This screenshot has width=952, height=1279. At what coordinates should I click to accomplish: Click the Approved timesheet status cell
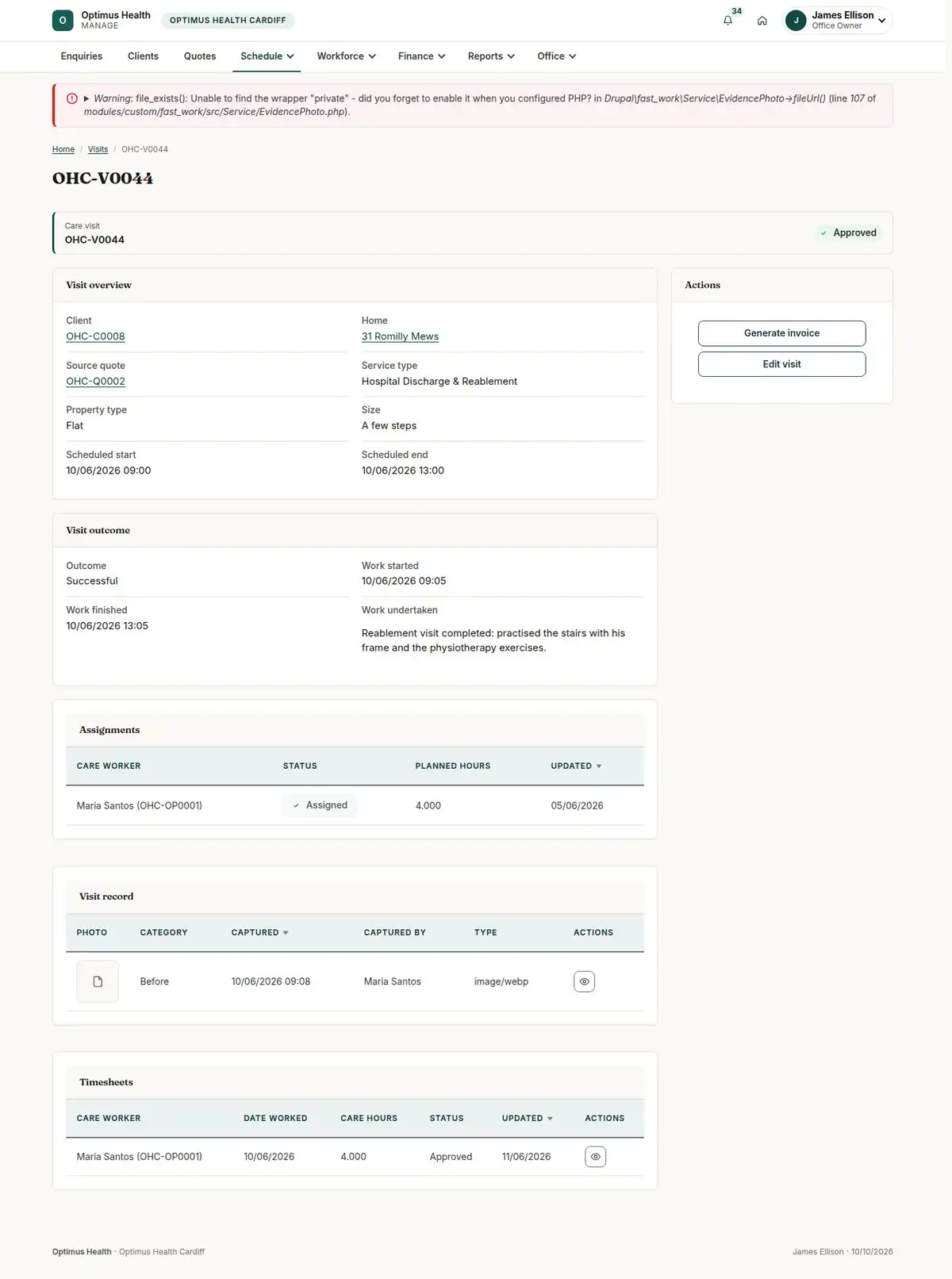coord(451,1157)
